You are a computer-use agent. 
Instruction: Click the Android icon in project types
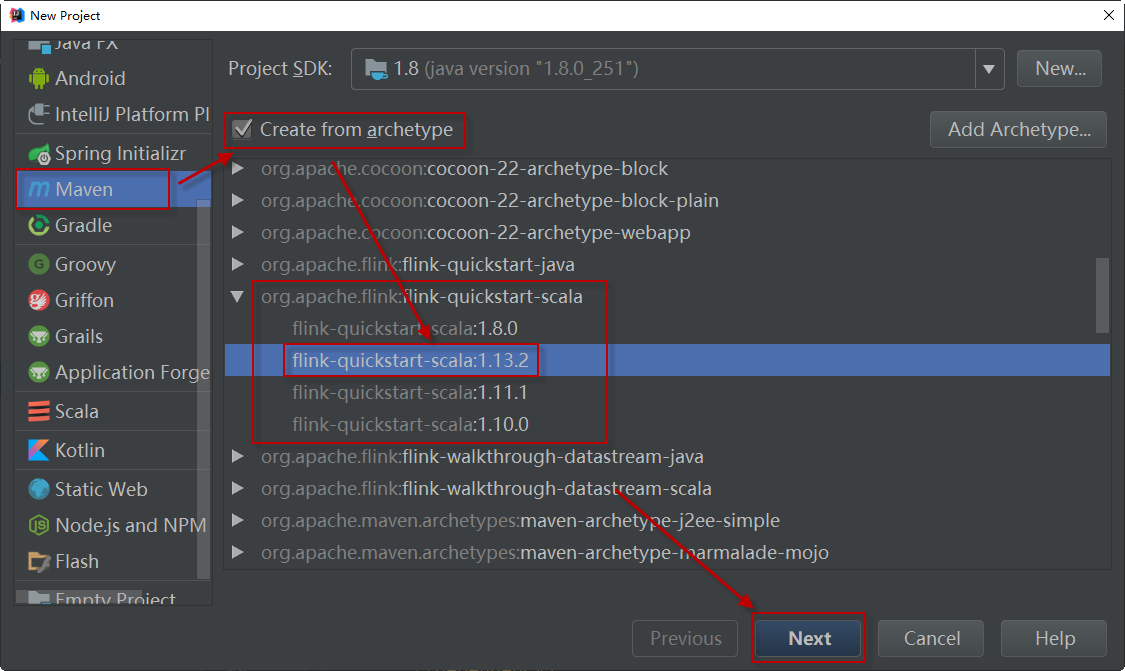[39, 78]
